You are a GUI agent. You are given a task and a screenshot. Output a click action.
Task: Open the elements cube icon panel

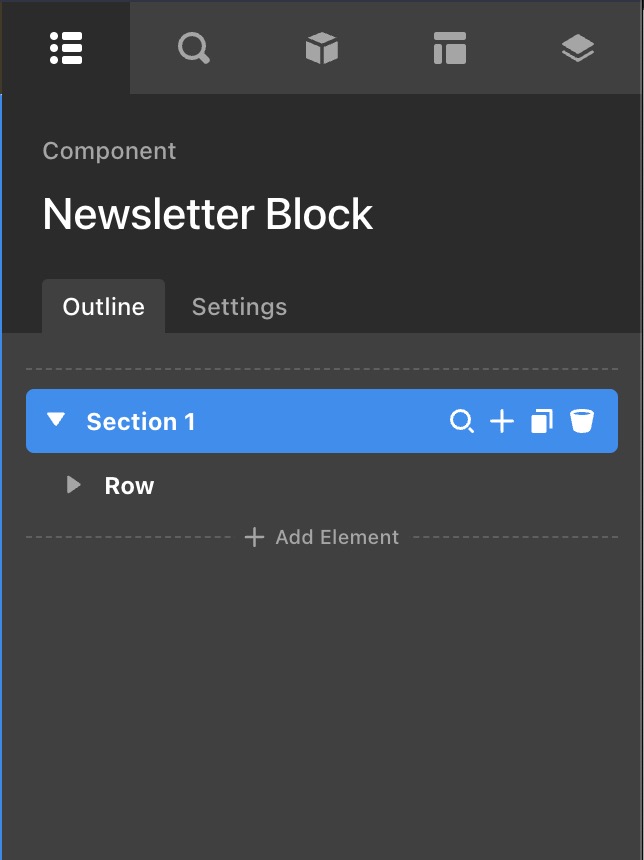(x=321, y=48)
